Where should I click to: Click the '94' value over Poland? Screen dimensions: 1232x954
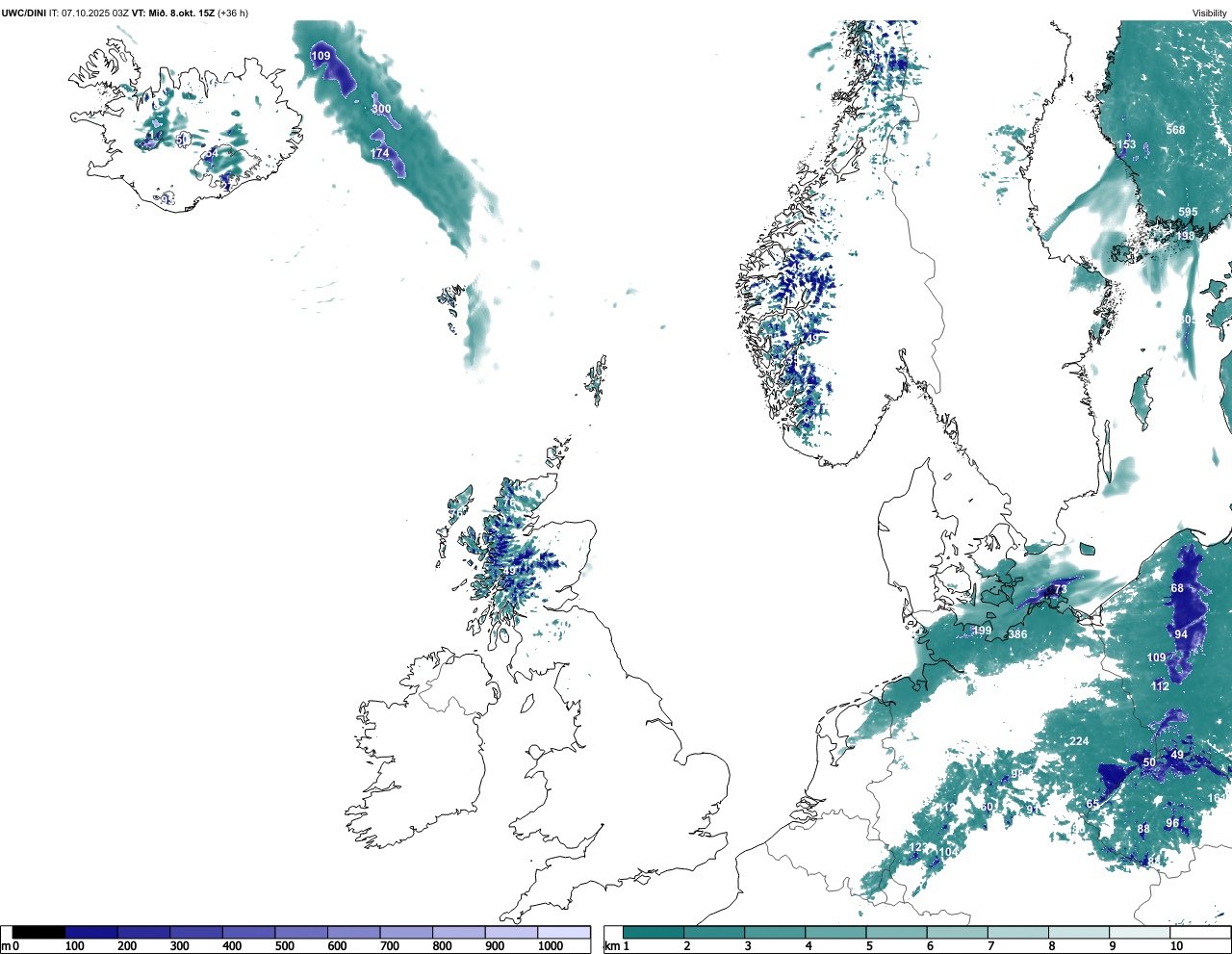pos(1181,634)
